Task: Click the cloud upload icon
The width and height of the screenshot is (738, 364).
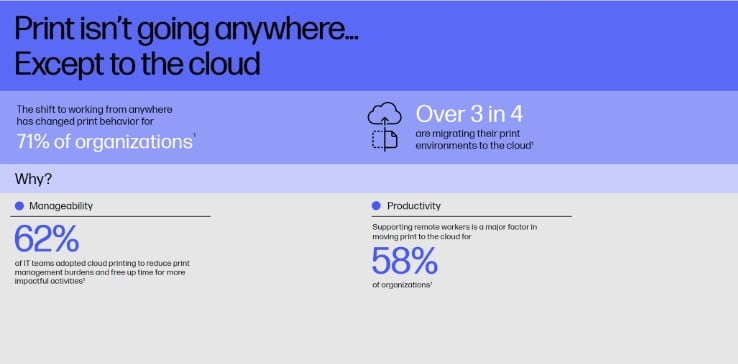Action: (x=385, y=115)
